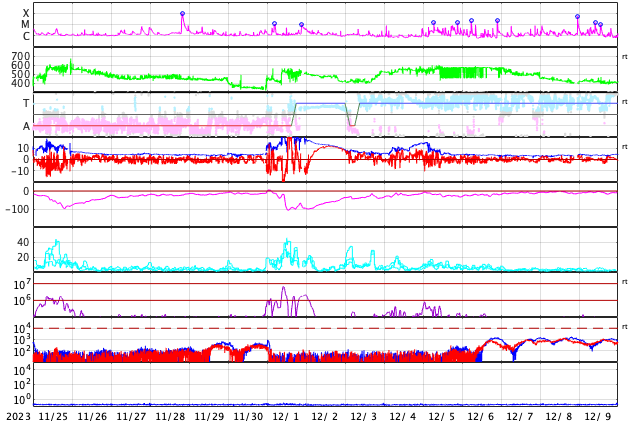The width and height of the screenshot is (634, 424).
Task: Click the rt tag beside T/A sector plot
Action: pyautogui.click(x=624, y=101)
